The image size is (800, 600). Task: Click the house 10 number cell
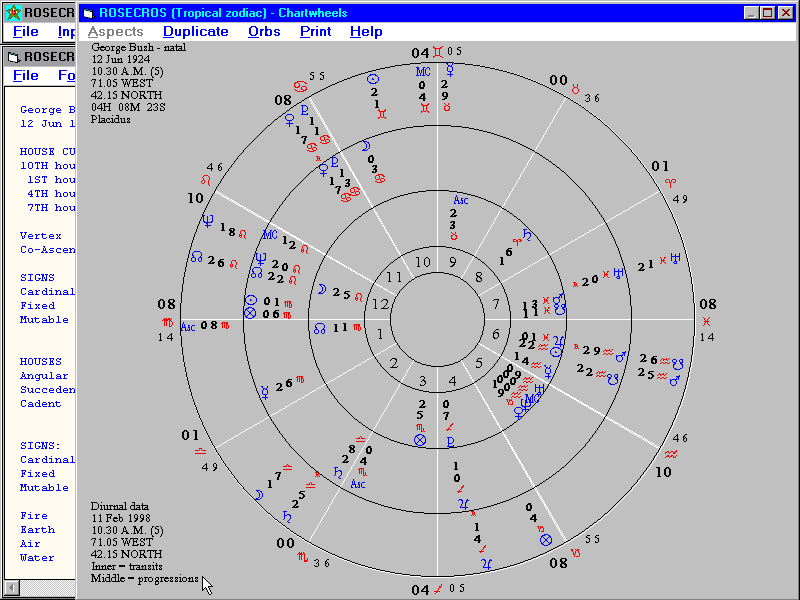tap(423, 262)
